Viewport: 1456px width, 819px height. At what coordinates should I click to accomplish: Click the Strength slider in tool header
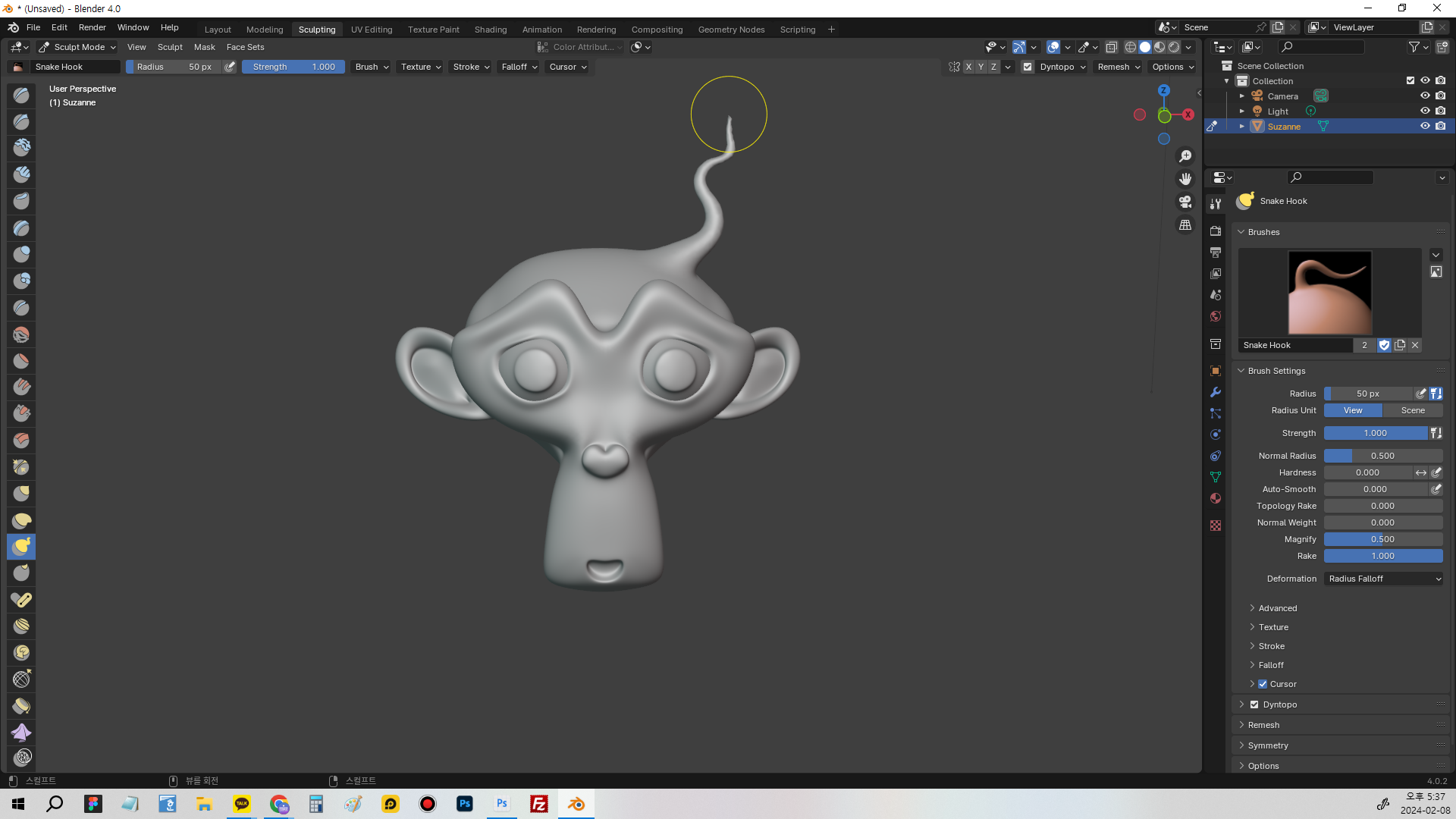pos(293,67)
